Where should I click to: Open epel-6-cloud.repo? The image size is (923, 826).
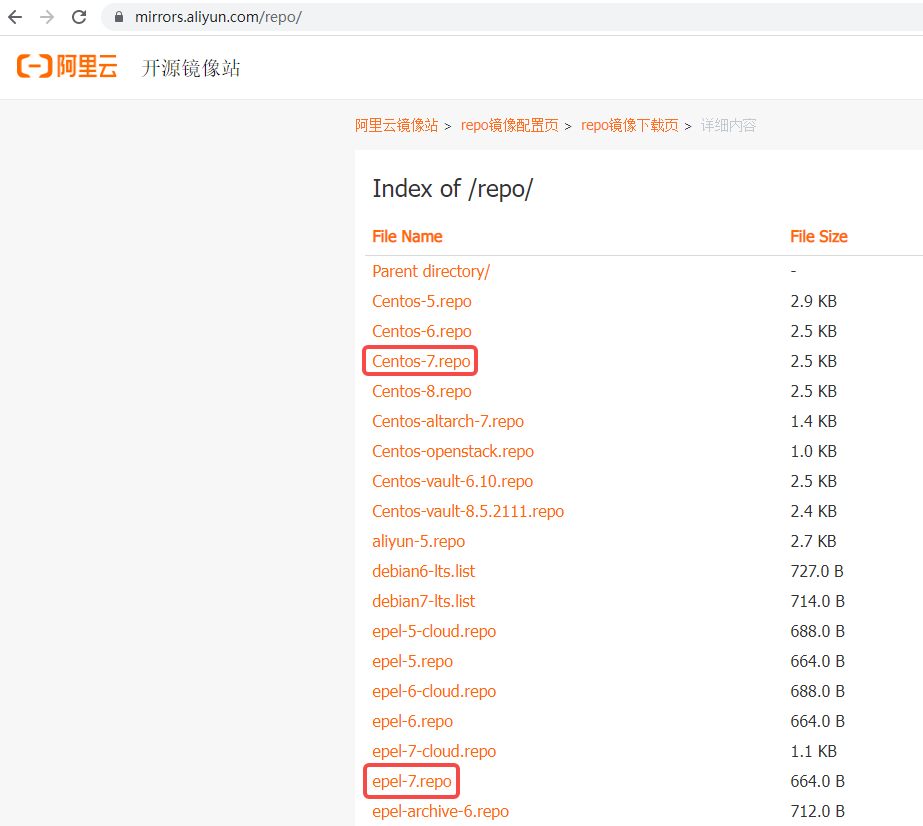434,692
